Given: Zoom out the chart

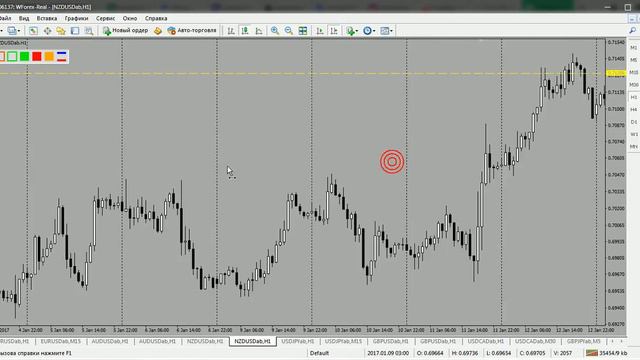Looking at the screenshot, I should pos(289,31).
